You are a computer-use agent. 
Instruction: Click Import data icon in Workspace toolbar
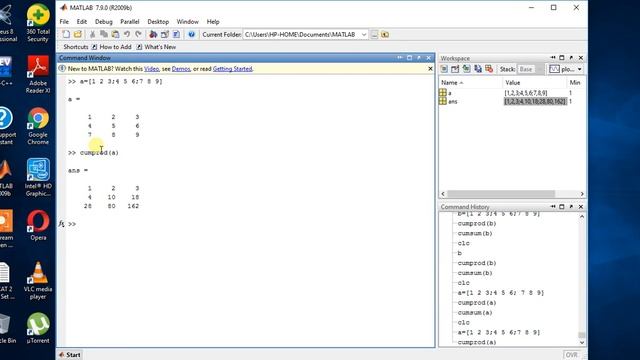click(467, 69)
